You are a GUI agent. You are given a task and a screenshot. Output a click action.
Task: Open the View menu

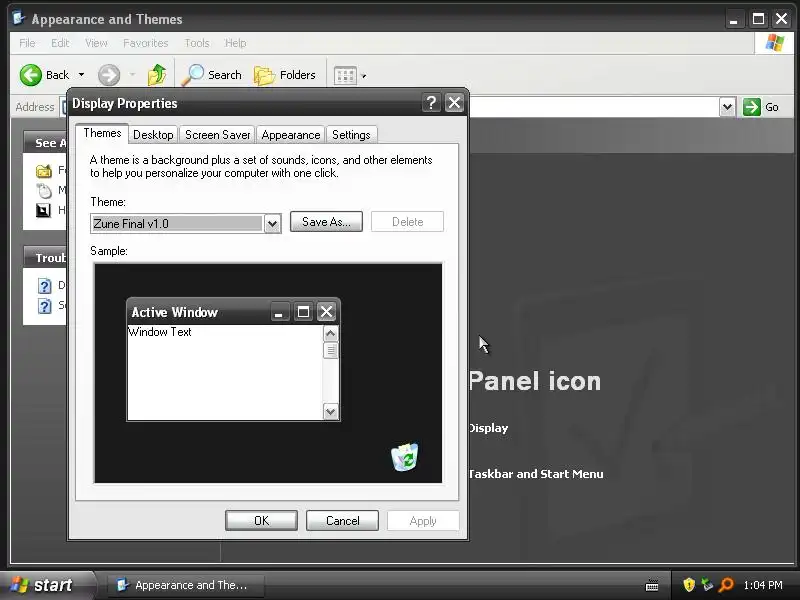pyautogui.click(x=96, y=43)
